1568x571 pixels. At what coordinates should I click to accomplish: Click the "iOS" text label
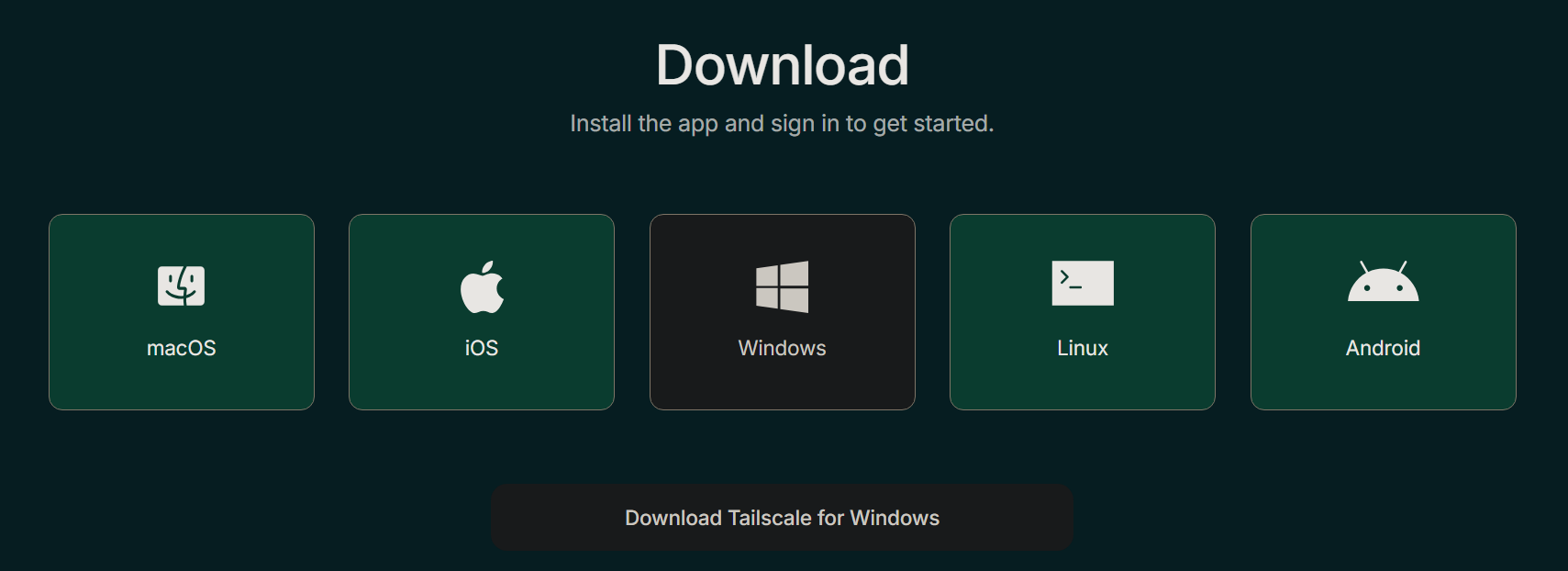coord(482,348)
